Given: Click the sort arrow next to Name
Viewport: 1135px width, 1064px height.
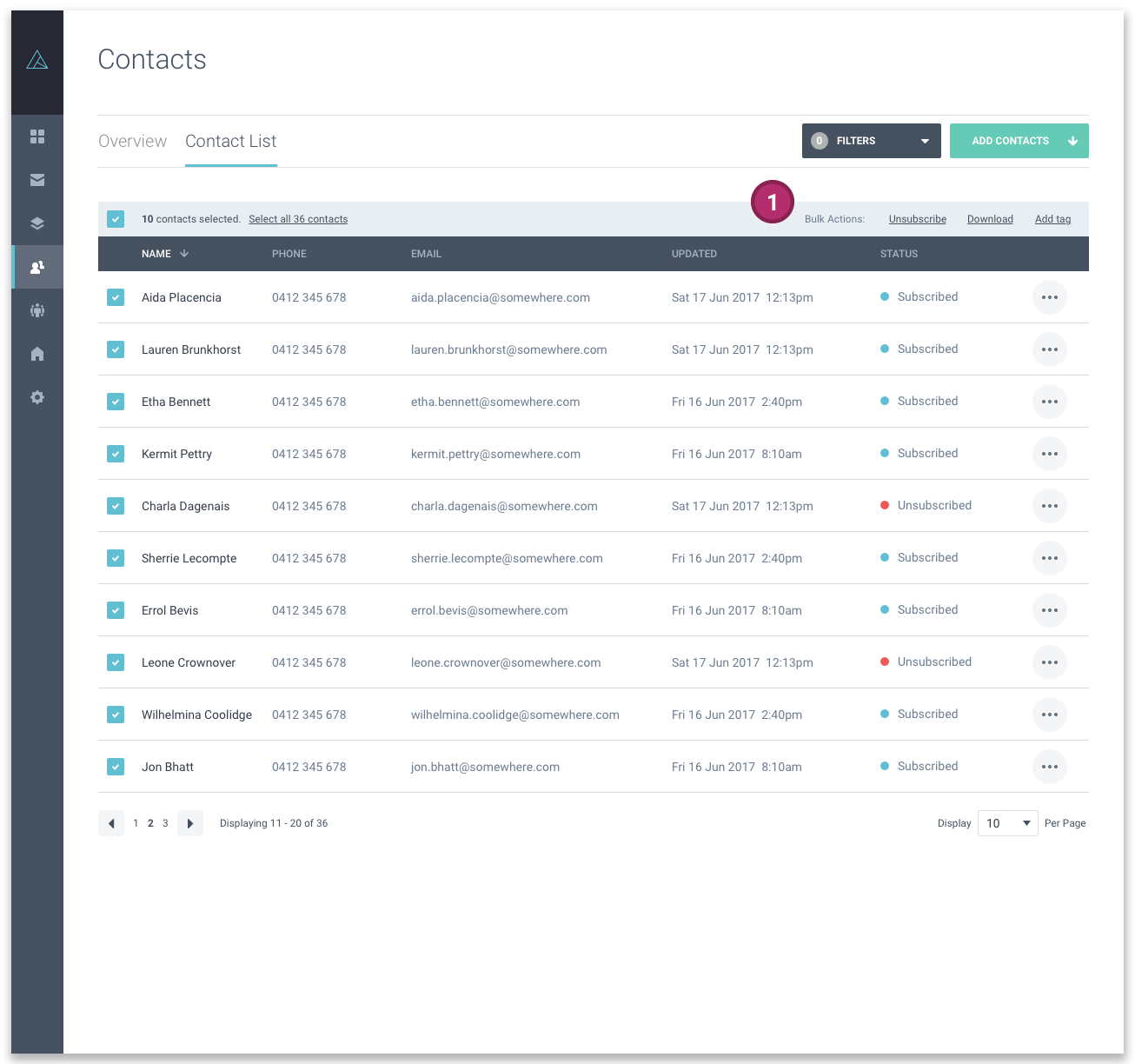Looking at the screenshot, I should click(x=184, y=254).
